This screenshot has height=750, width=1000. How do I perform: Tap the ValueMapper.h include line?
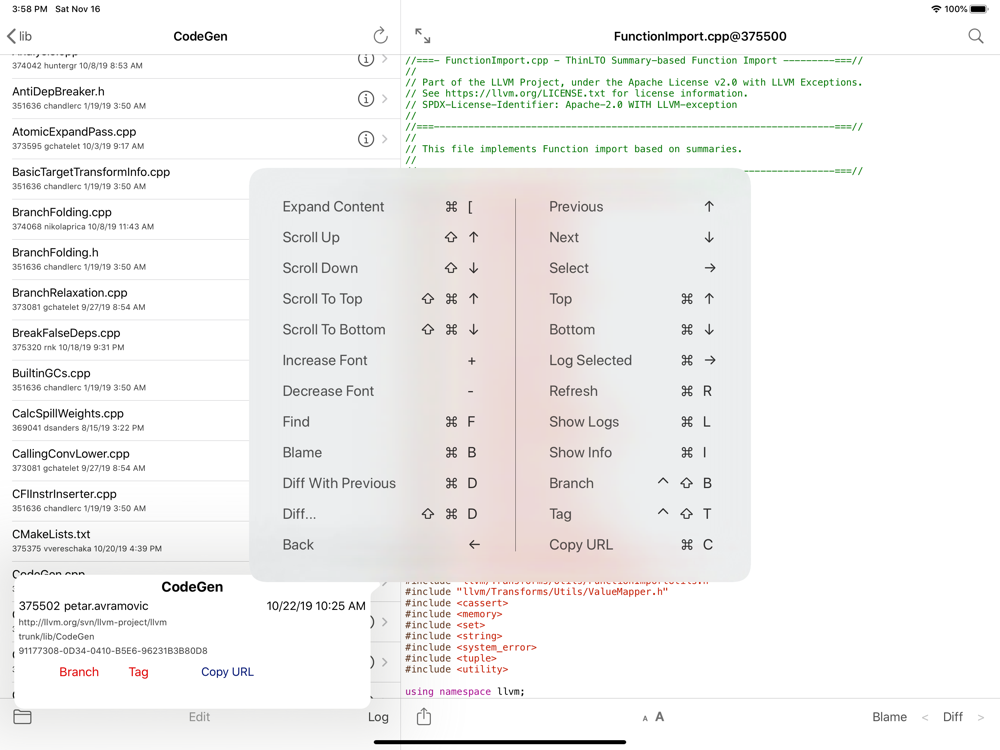tap(536, 592)
